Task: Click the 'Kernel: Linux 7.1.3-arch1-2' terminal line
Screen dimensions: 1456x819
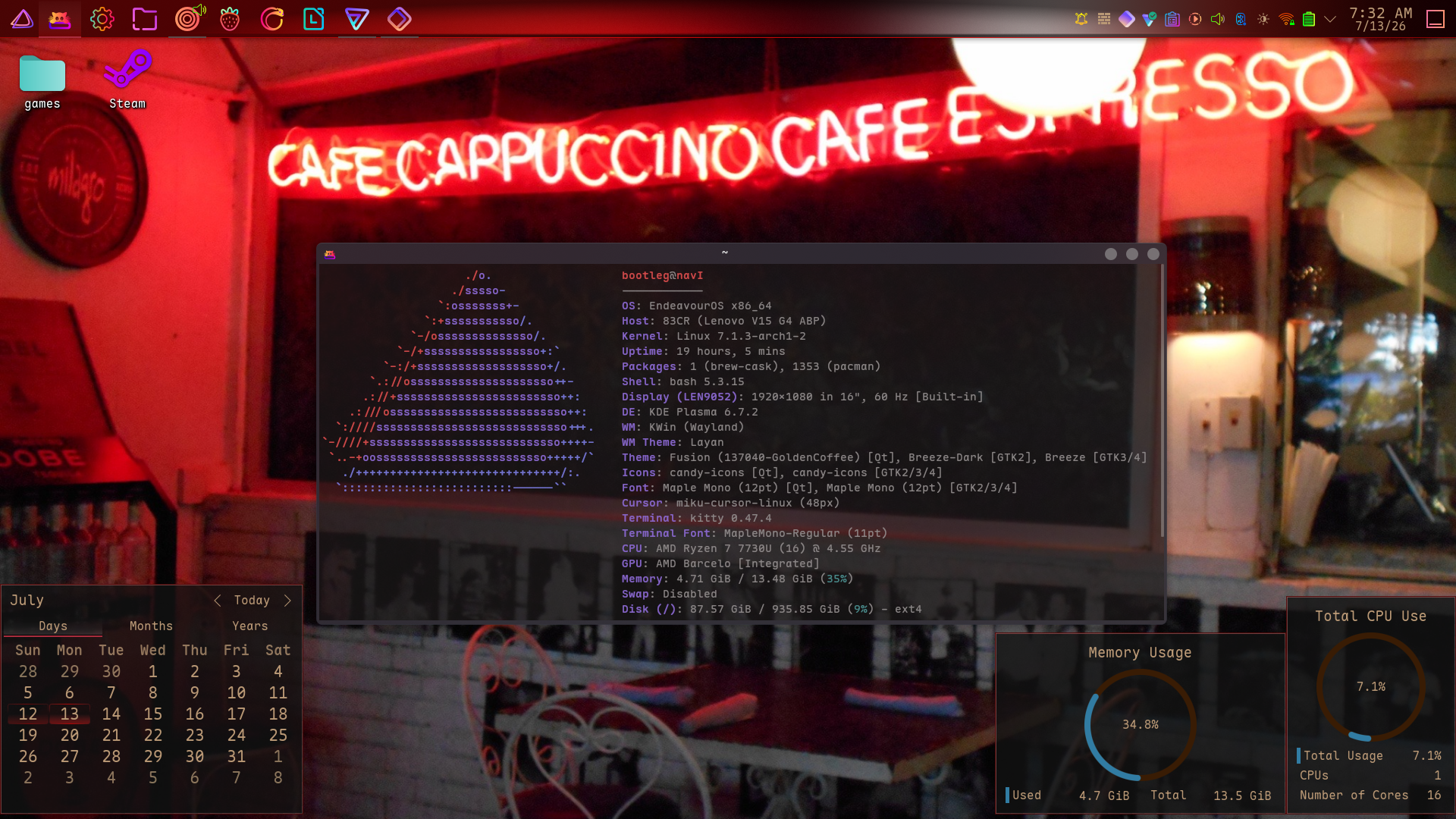Action: (714, 337)
